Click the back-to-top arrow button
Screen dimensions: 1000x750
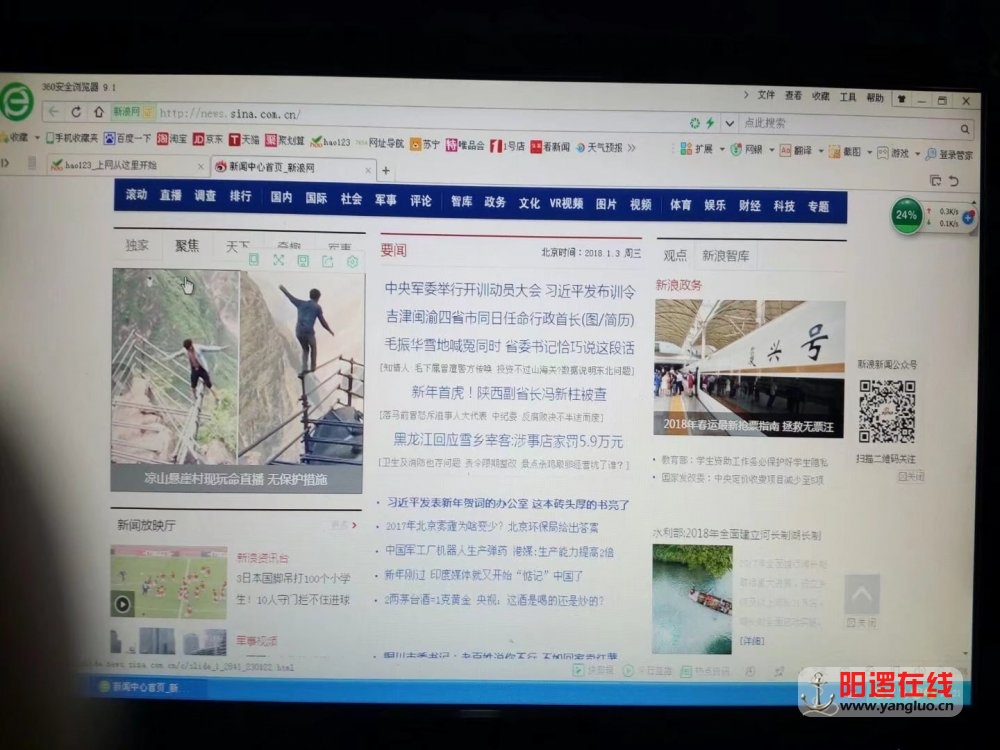click(862, 594)
